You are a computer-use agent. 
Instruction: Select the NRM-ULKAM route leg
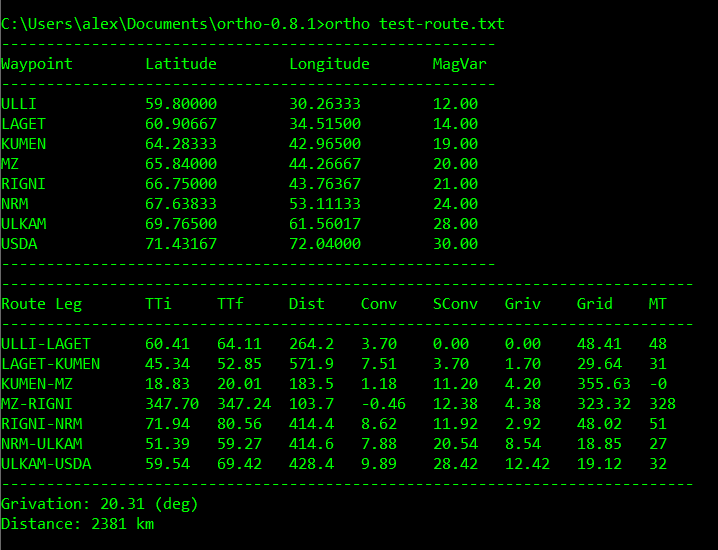pyautogui.click(x=42, y=444)
